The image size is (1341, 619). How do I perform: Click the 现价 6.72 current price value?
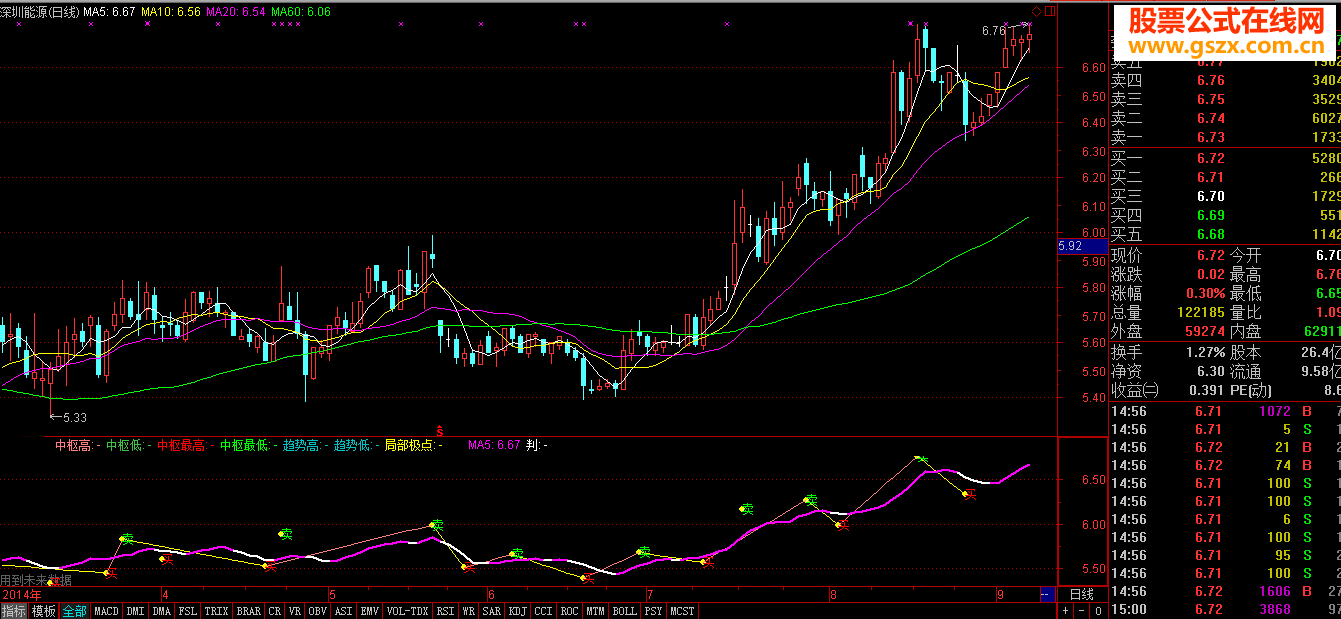pos(1210,255)
